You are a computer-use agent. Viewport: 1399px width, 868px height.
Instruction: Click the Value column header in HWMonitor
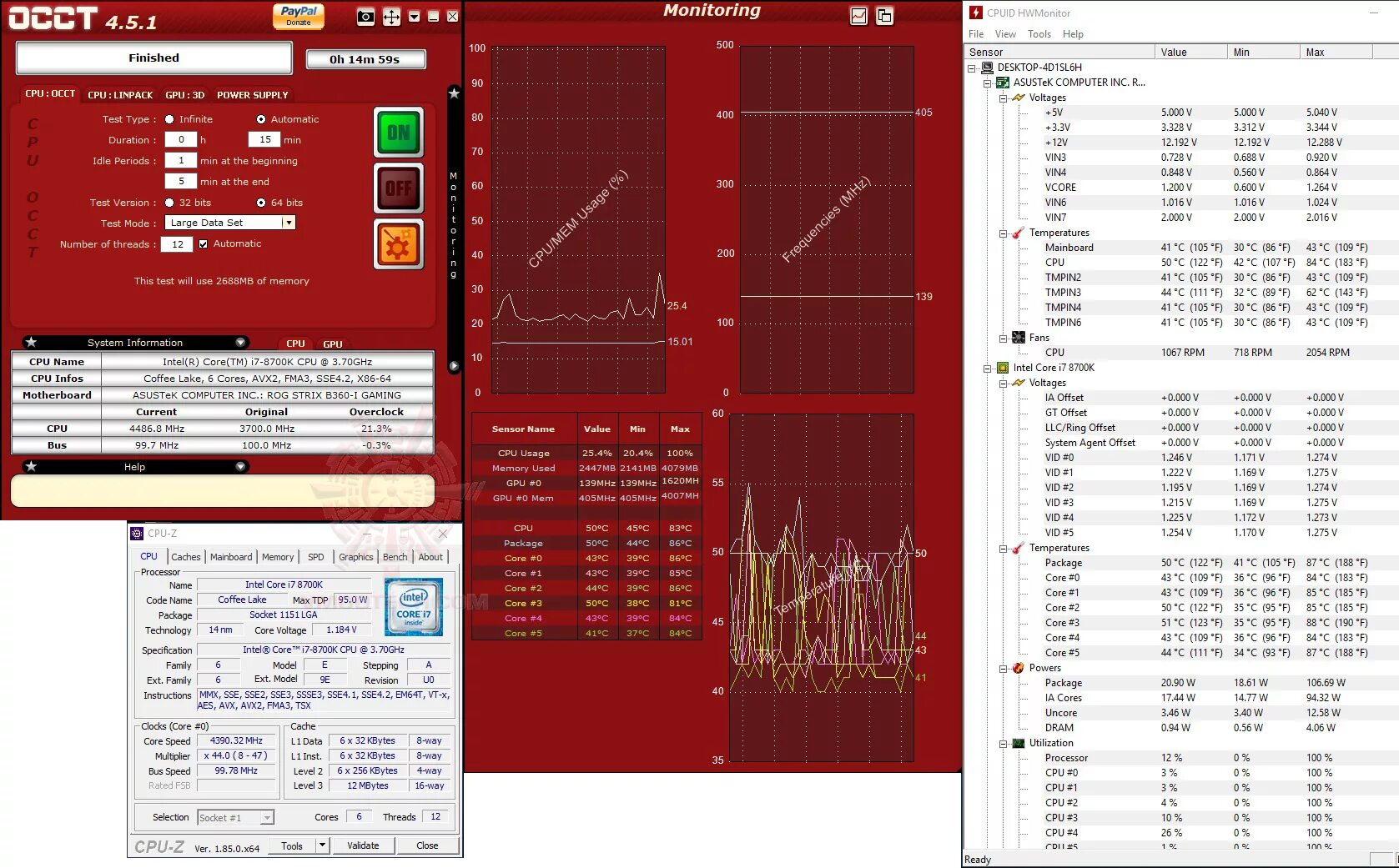[1191, 52]
